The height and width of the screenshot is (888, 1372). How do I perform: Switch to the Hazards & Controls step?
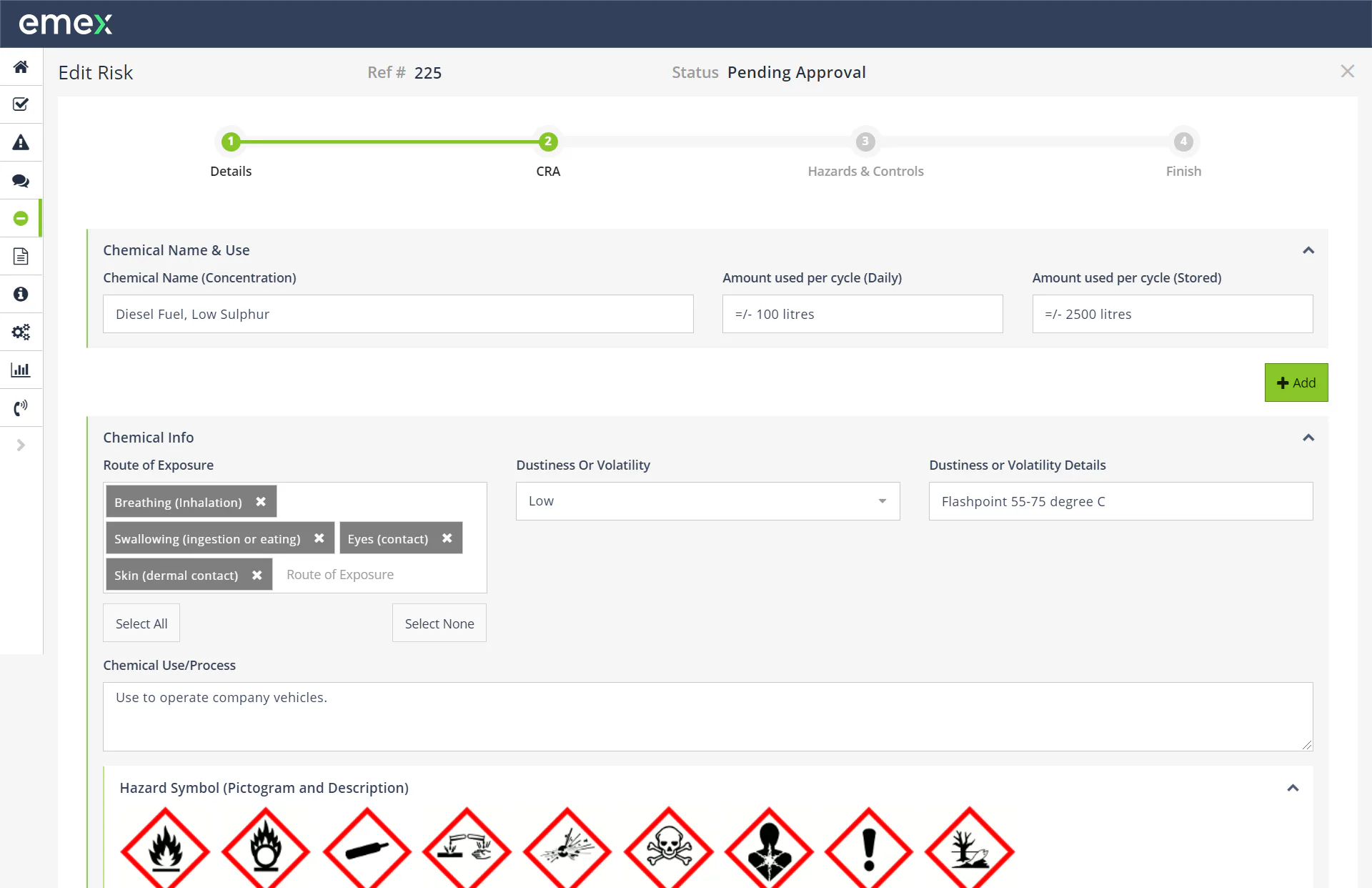click(865, 142)
